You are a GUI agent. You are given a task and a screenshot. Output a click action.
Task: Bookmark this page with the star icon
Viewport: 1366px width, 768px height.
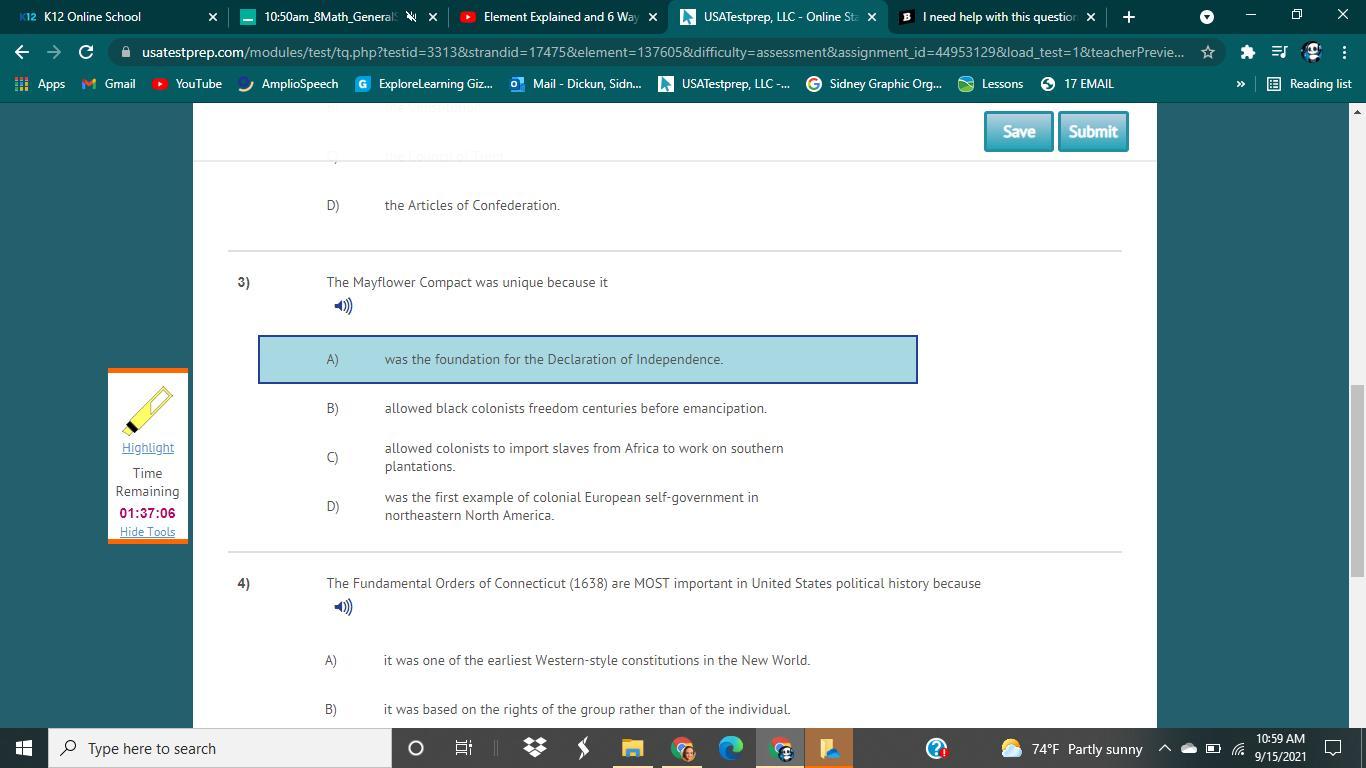point(1208,52)
